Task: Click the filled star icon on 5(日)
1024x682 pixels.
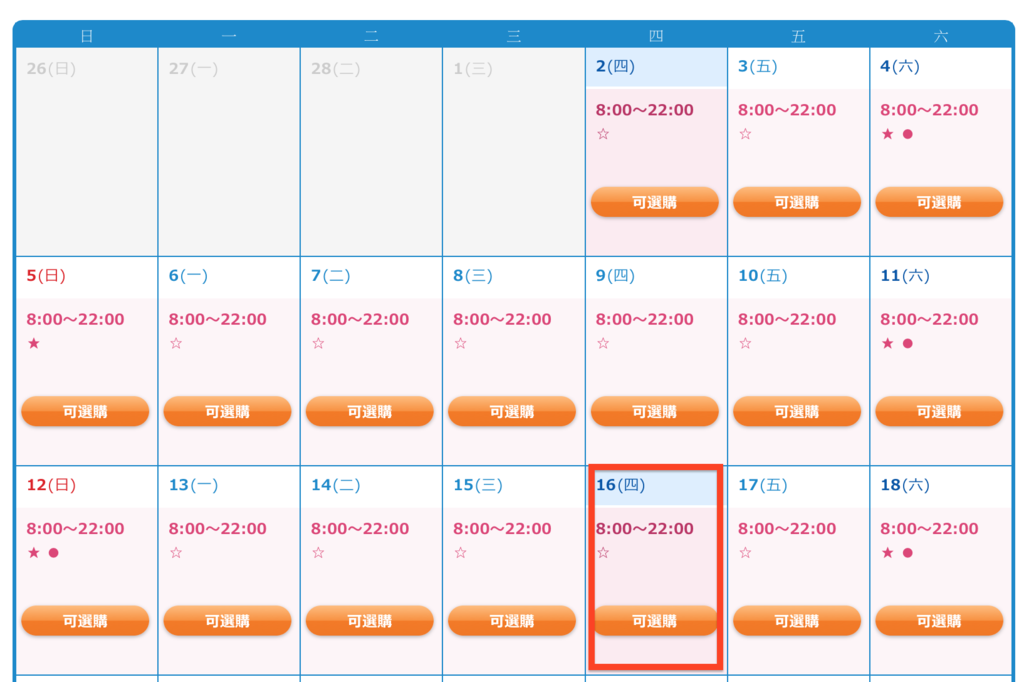Action: (x=33, y=344)
